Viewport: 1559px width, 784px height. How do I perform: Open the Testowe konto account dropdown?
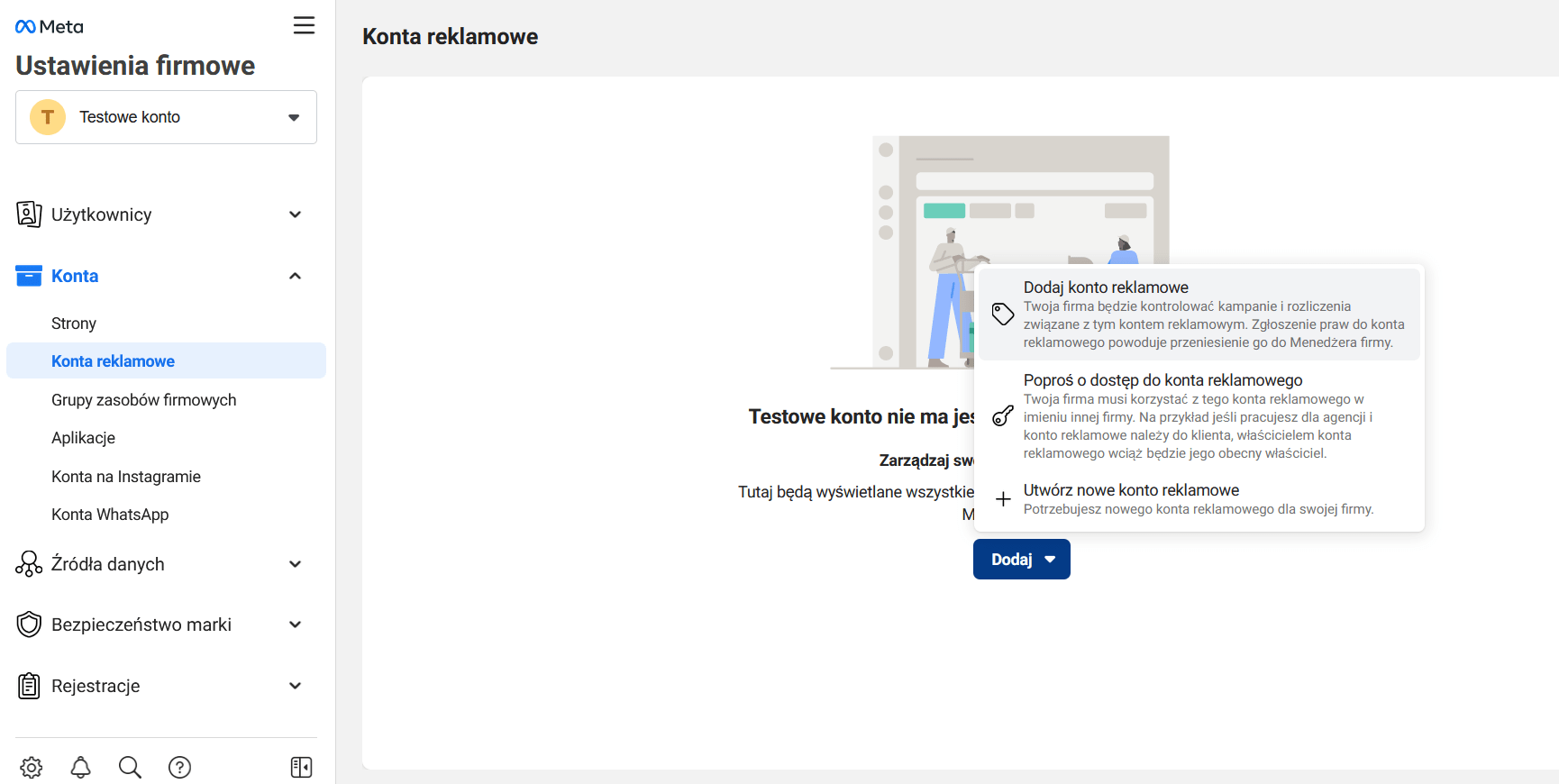[x=166, y=117]
